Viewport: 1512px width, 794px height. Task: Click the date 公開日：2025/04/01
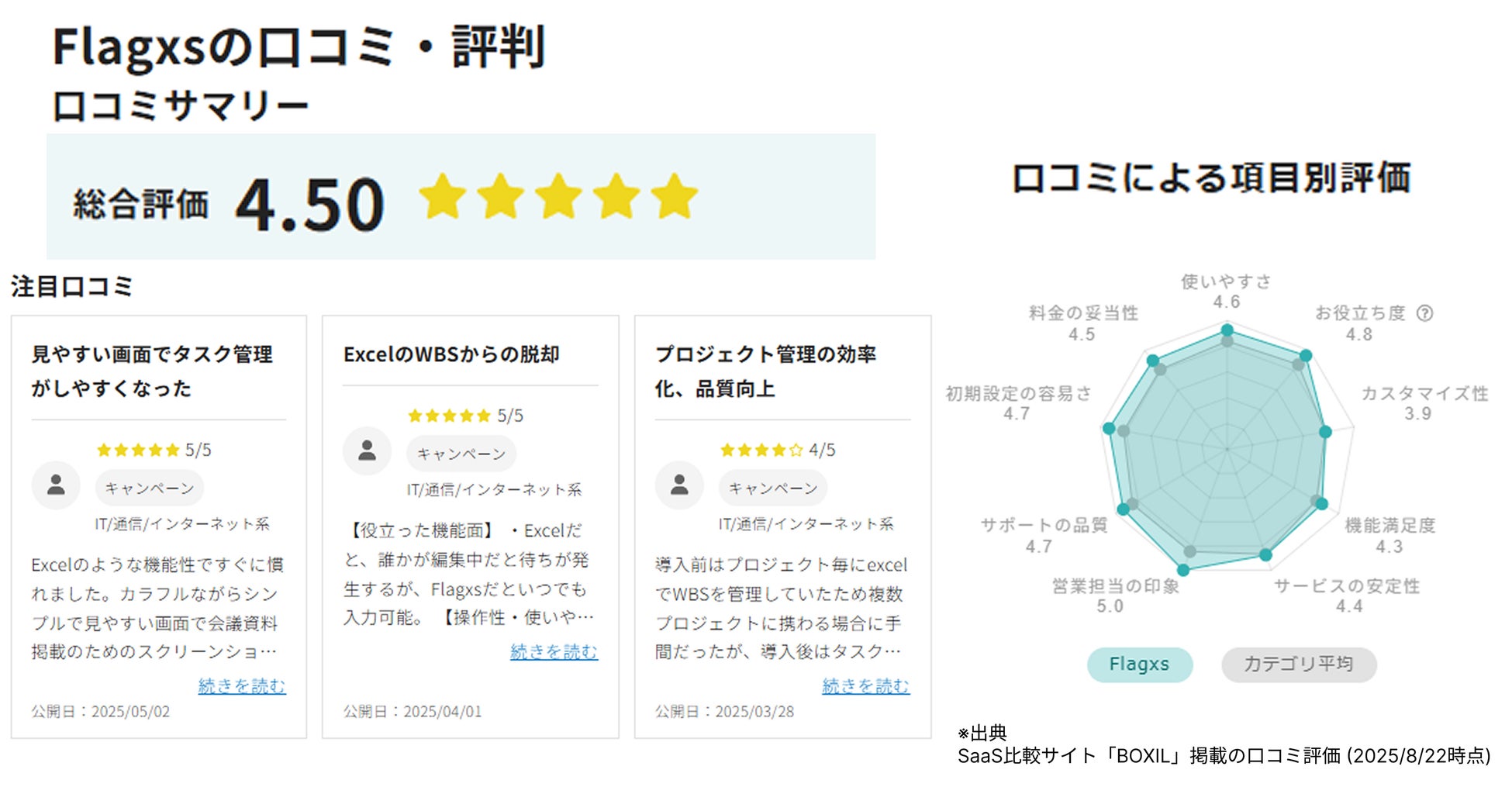pos(413,712)
